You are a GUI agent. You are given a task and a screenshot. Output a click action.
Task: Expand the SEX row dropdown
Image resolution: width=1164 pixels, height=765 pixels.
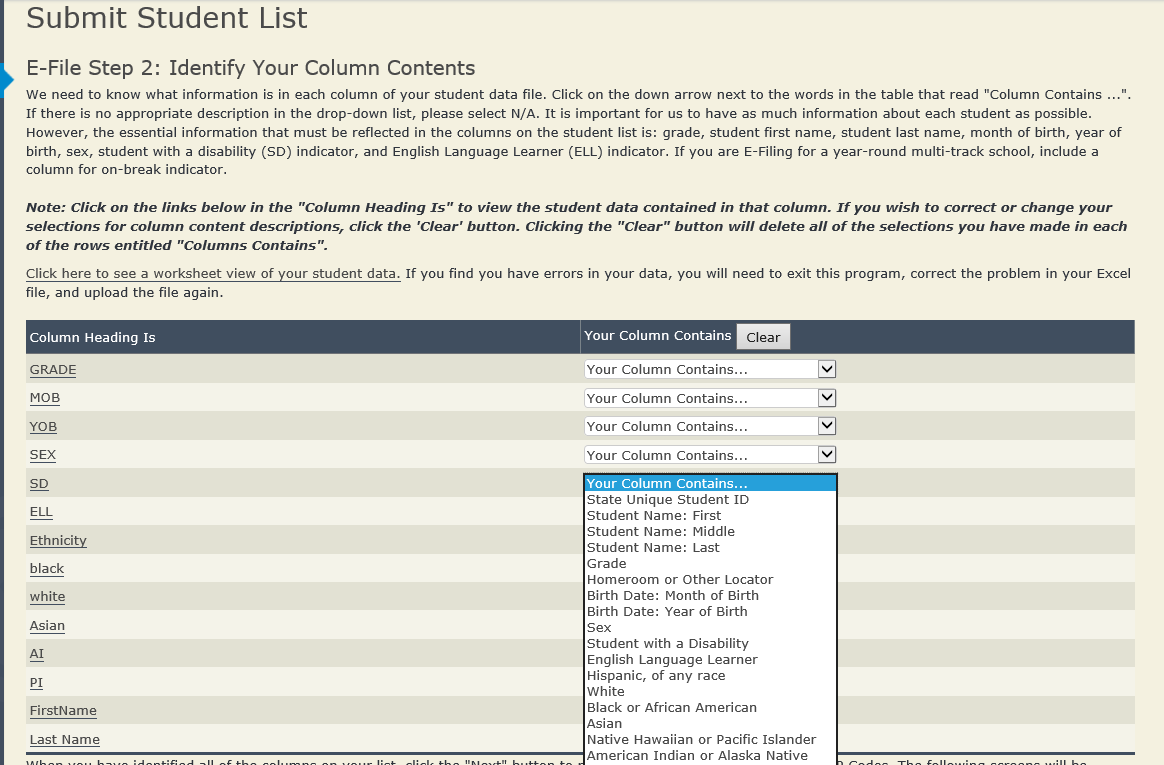[709, 455]
